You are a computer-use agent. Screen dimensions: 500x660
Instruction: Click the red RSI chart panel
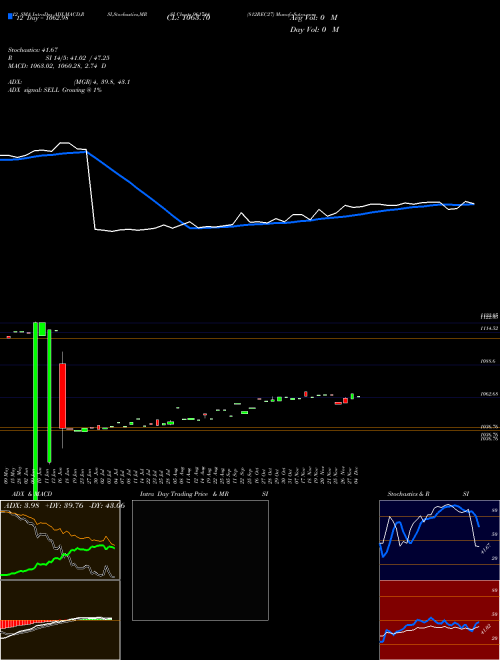tap(439, 620)
